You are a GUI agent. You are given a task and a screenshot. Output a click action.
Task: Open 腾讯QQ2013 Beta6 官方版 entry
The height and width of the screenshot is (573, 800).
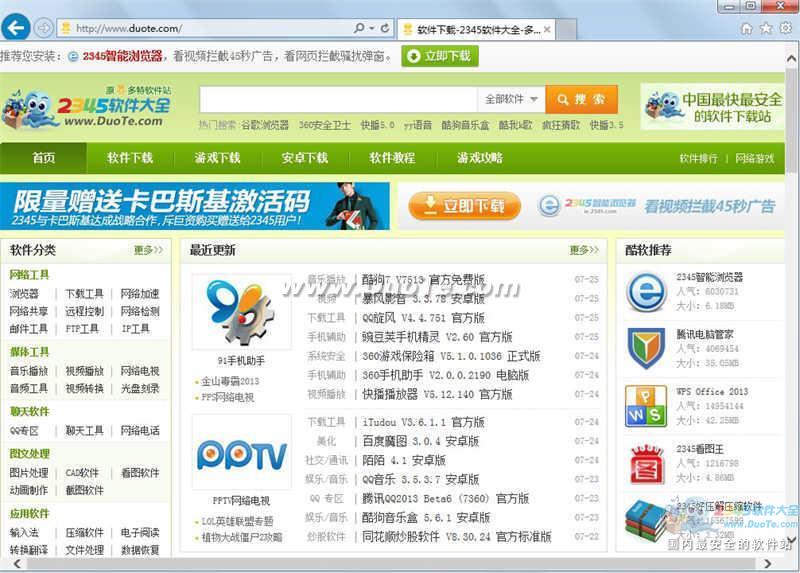445,499
